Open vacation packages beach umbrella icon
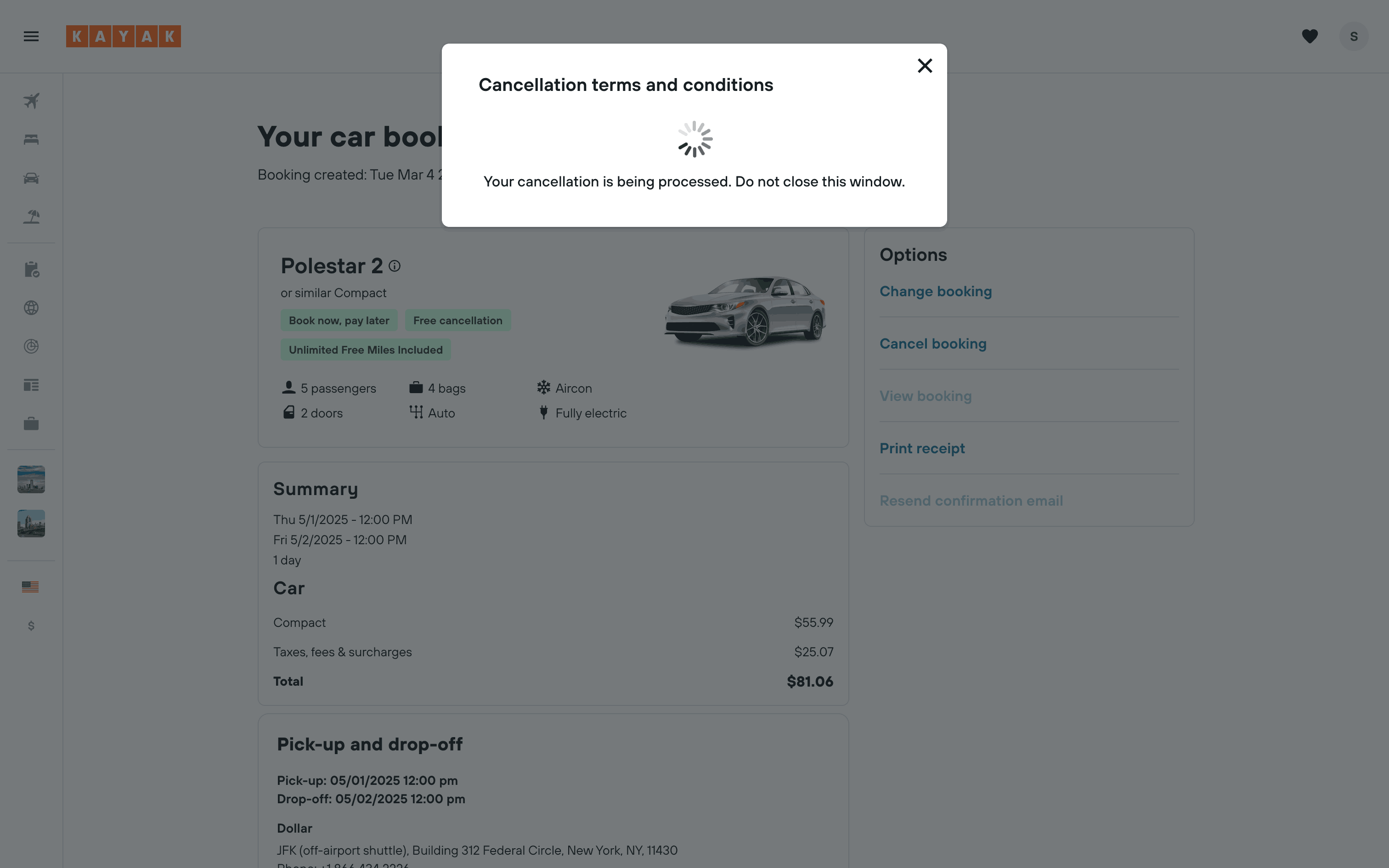Image resolution: width=1389 pixels, height=868 pixels. tap(31, 216)
